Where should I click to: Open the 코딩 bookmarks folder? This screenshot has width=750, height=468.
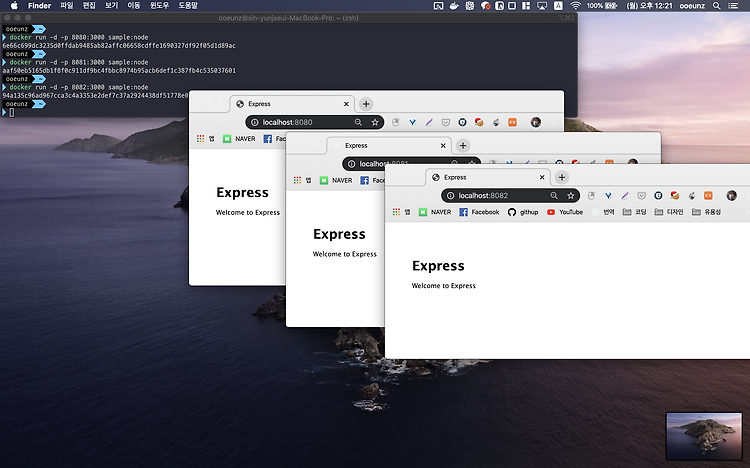click(x=635, y=212)
